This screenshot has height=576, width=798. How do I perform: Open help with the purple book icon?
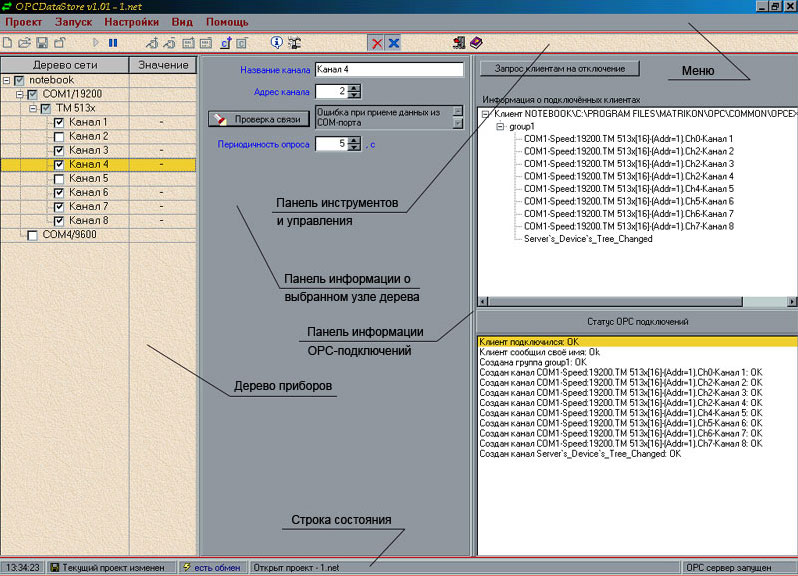(x=476, y=43)
